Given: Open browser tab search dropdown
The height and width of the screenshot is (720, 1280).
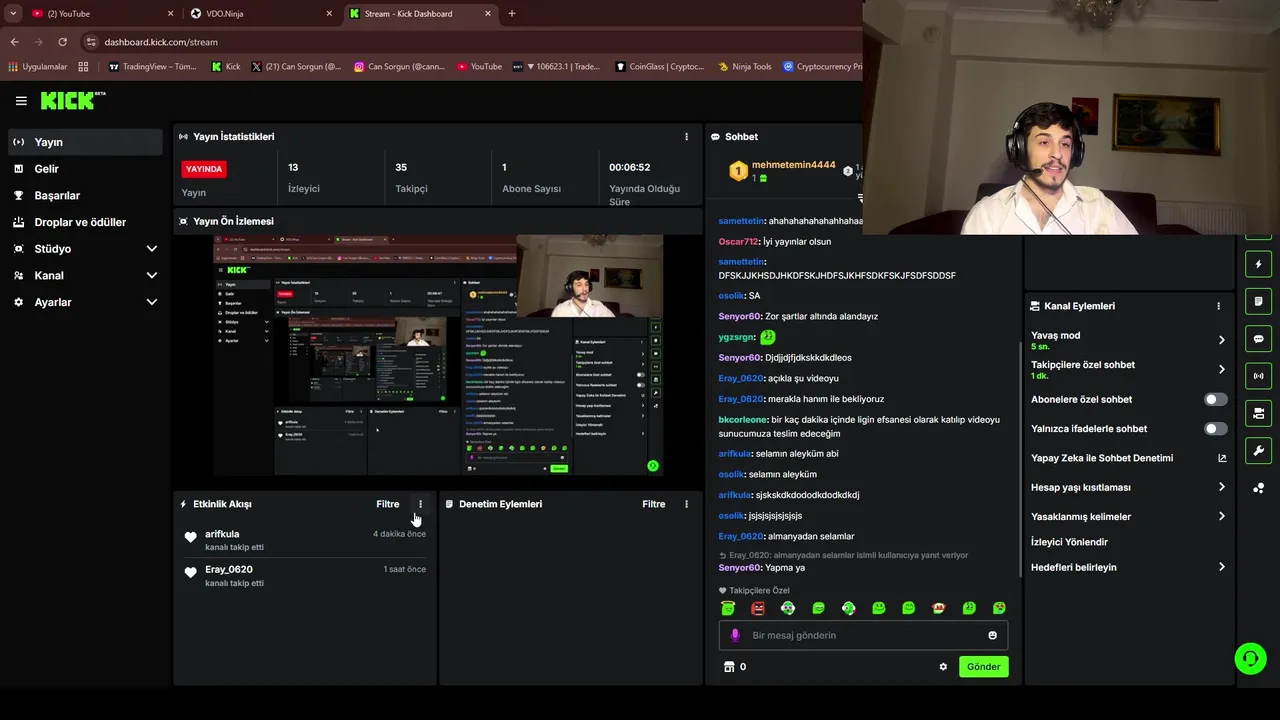Looking at the screenshot, I should (x=13, y=14).
